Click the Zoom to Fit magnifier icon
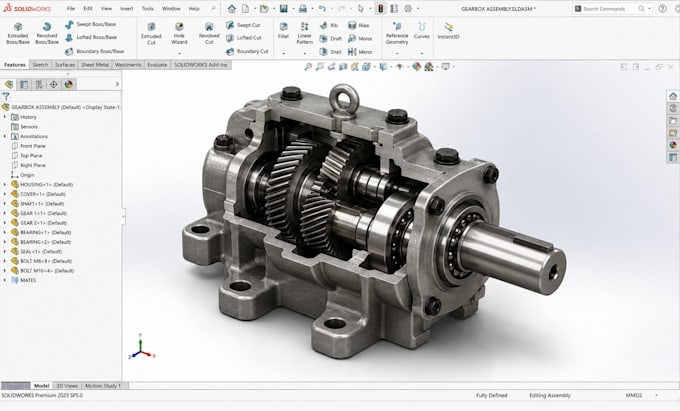Viewport: 680px width, 411px height. click(x=308, y=66)
